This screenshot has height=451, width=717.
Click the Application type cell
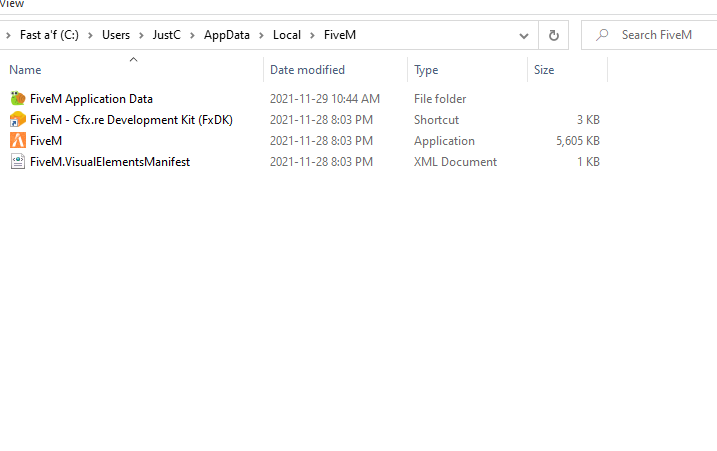[x=444, y=141]
